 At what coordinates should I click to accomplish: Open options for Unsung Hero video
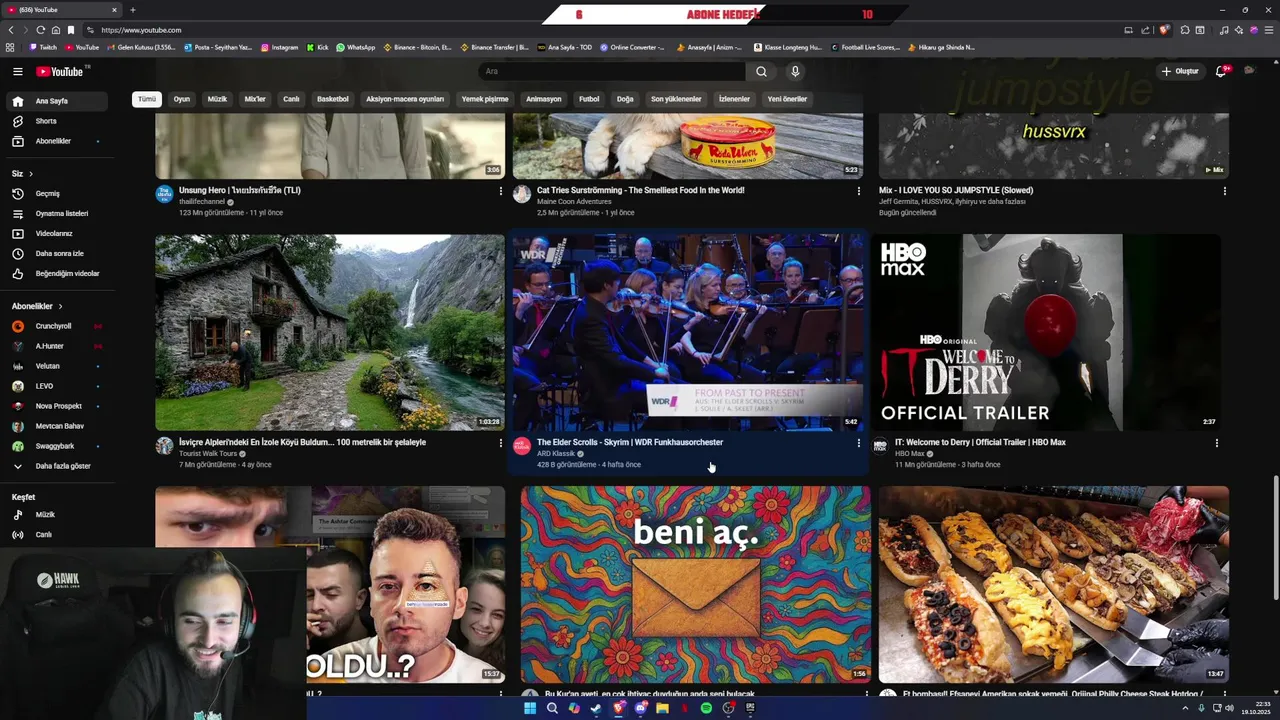(501, 191)
